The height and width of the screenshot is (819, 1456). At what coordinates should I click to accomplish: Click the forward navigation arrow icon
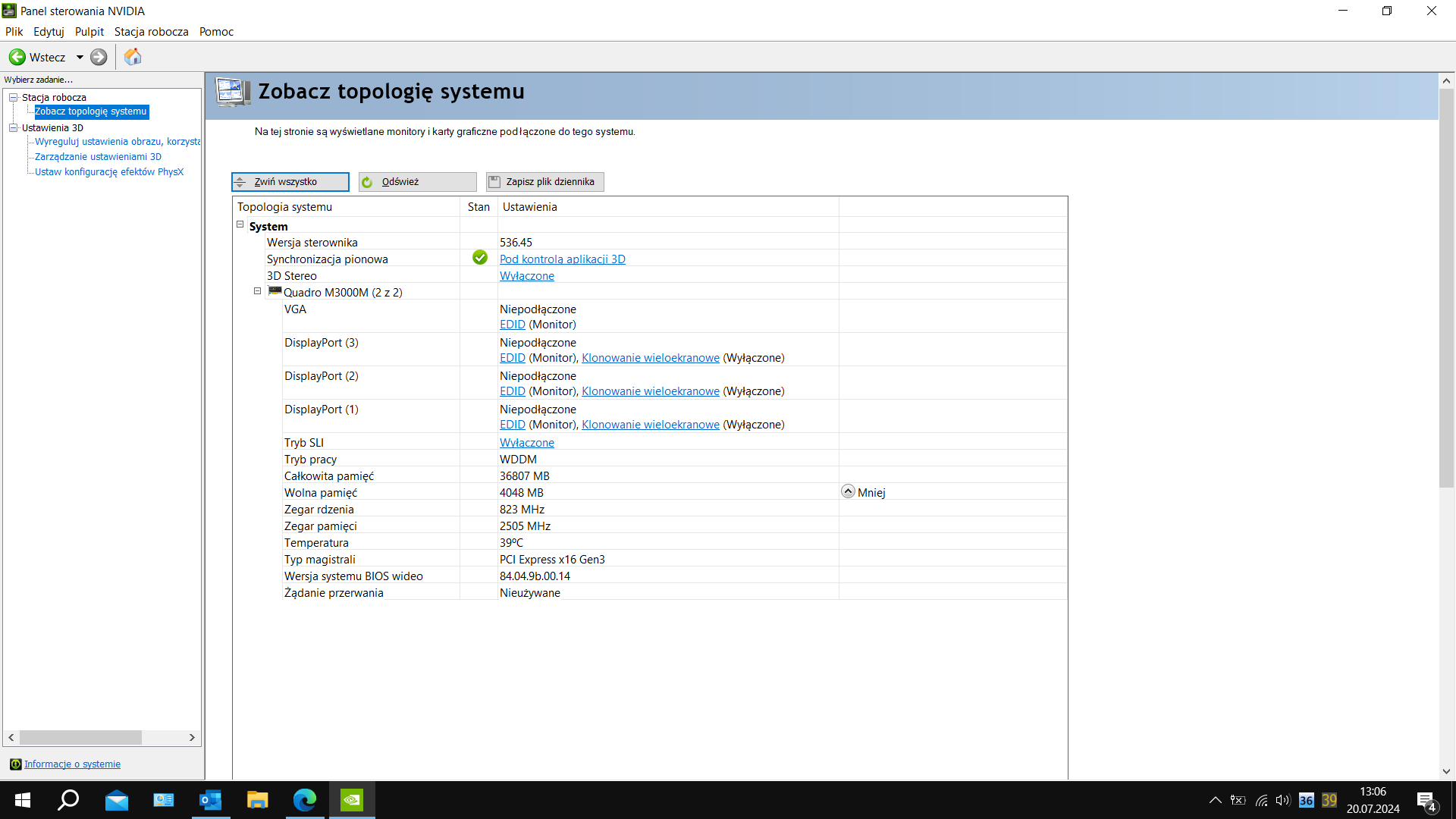coord(99,57)
